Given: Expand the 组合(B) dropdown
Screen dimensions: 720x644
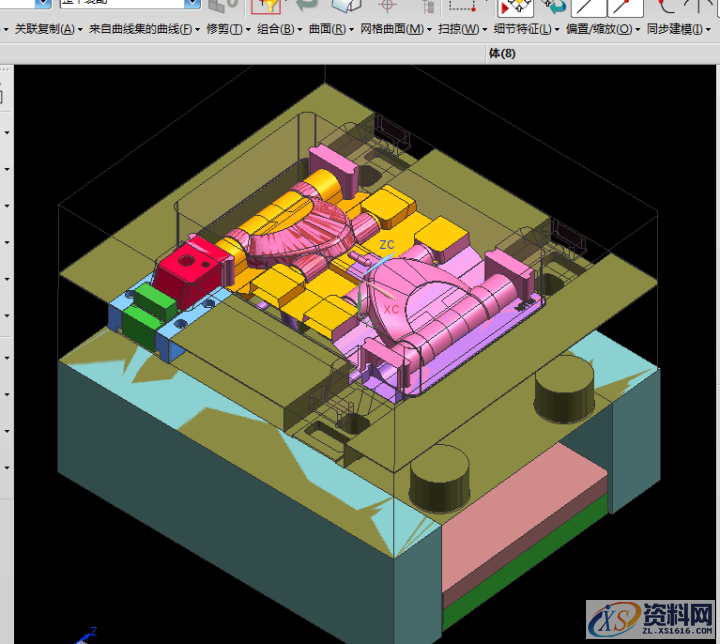Looking at the screenshot, I should coord(275,30).
